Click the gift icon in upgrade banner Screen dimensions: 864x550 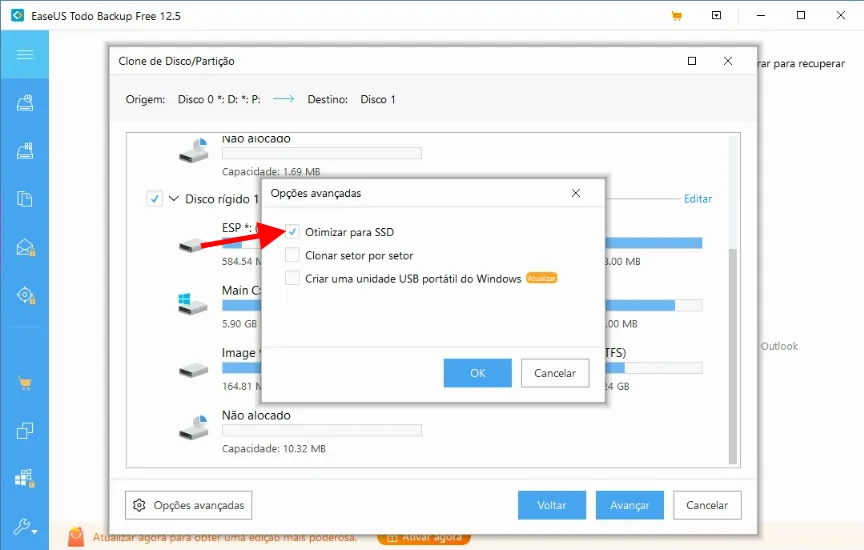(x=76, y=537)
